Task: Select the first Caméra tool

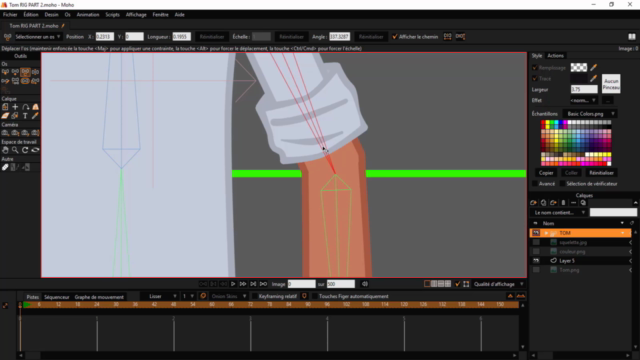Action: (x=5, y=133)
